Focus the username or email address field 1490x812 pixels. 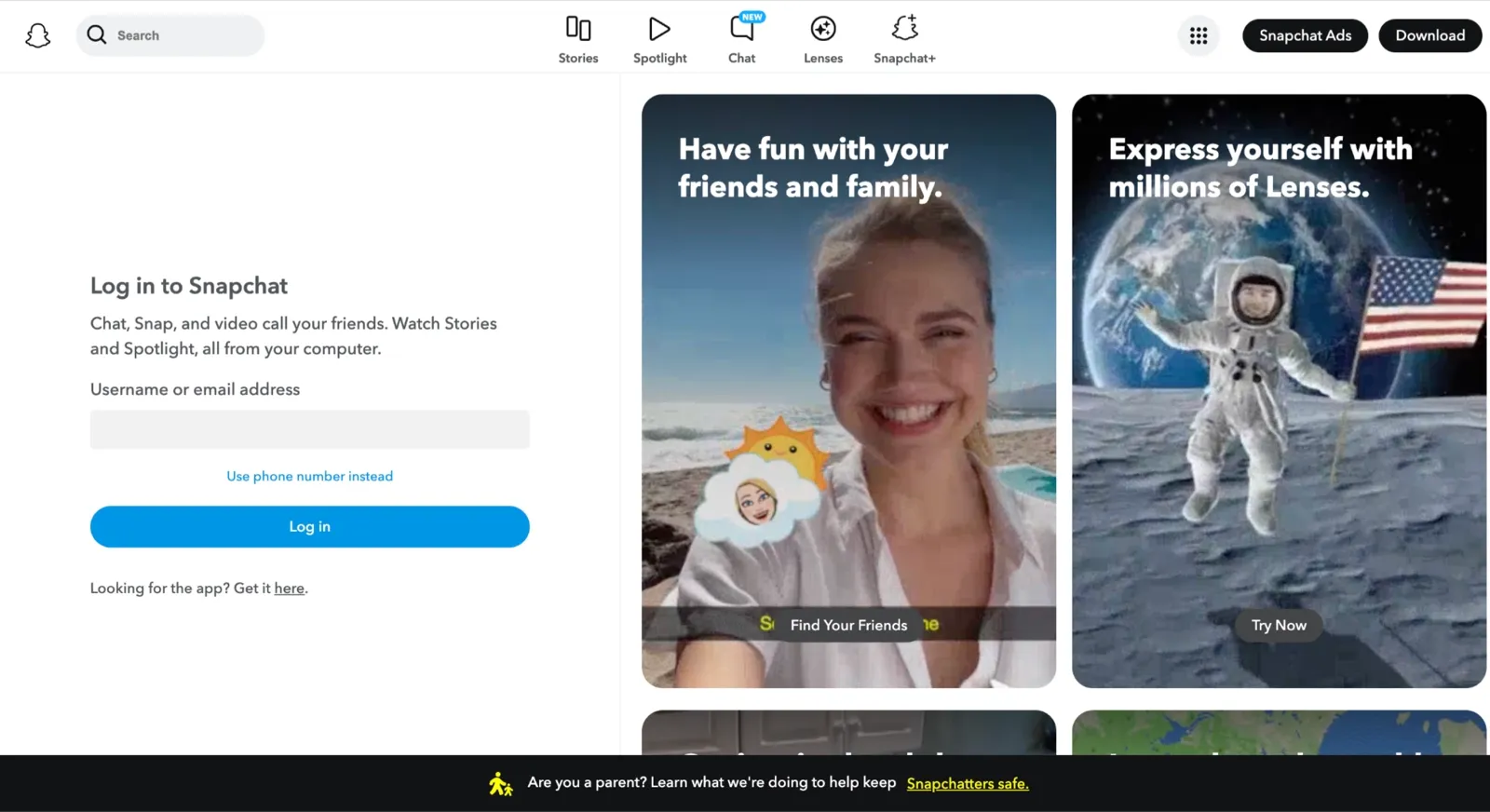point(310,429)
